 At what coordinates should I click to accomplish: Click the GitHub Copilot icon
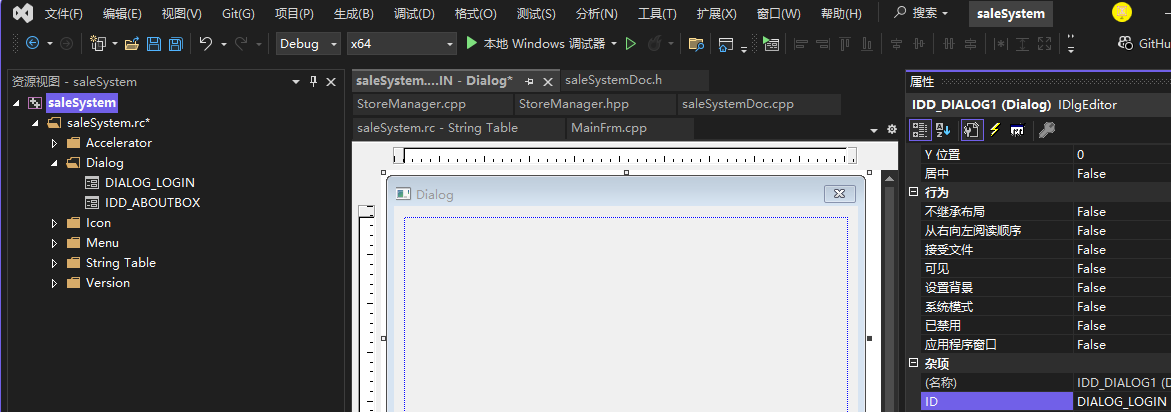pyautogui.click(x=1126, y=43)
